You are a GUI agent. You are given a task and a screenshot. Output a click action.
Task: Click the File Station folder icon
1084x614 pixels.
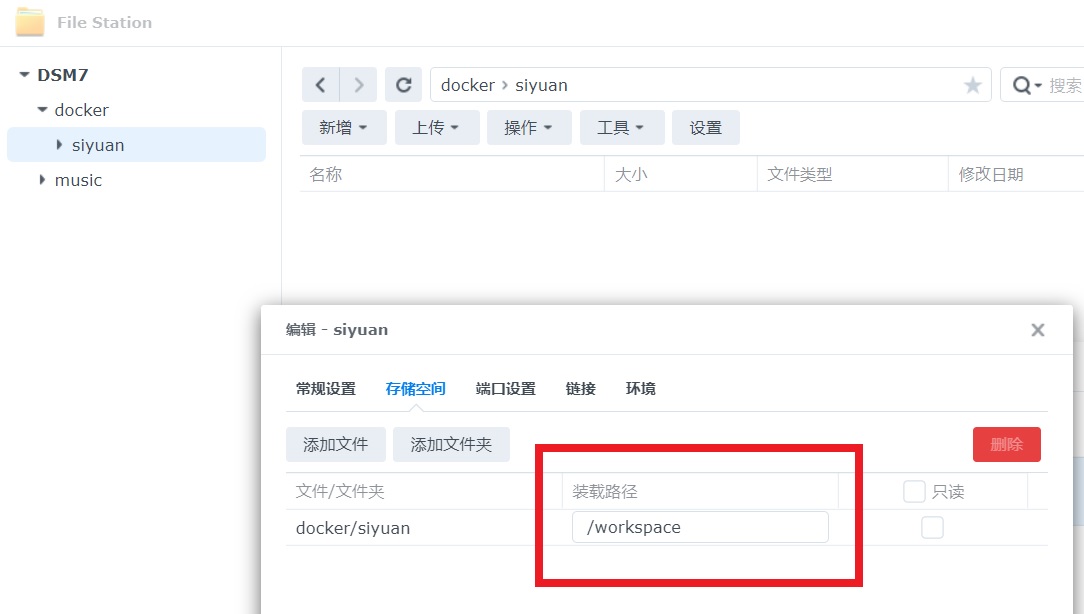[x=30, y=22]
